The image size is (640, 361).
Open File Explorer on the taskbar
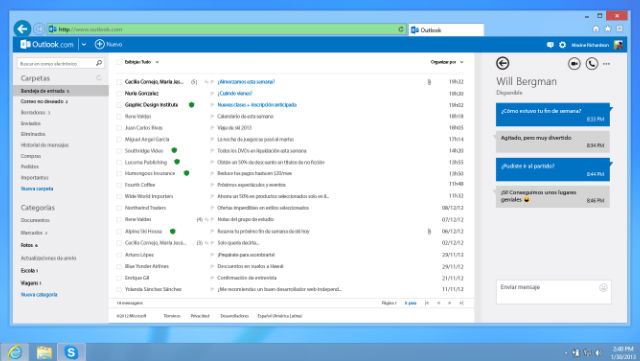44,352
